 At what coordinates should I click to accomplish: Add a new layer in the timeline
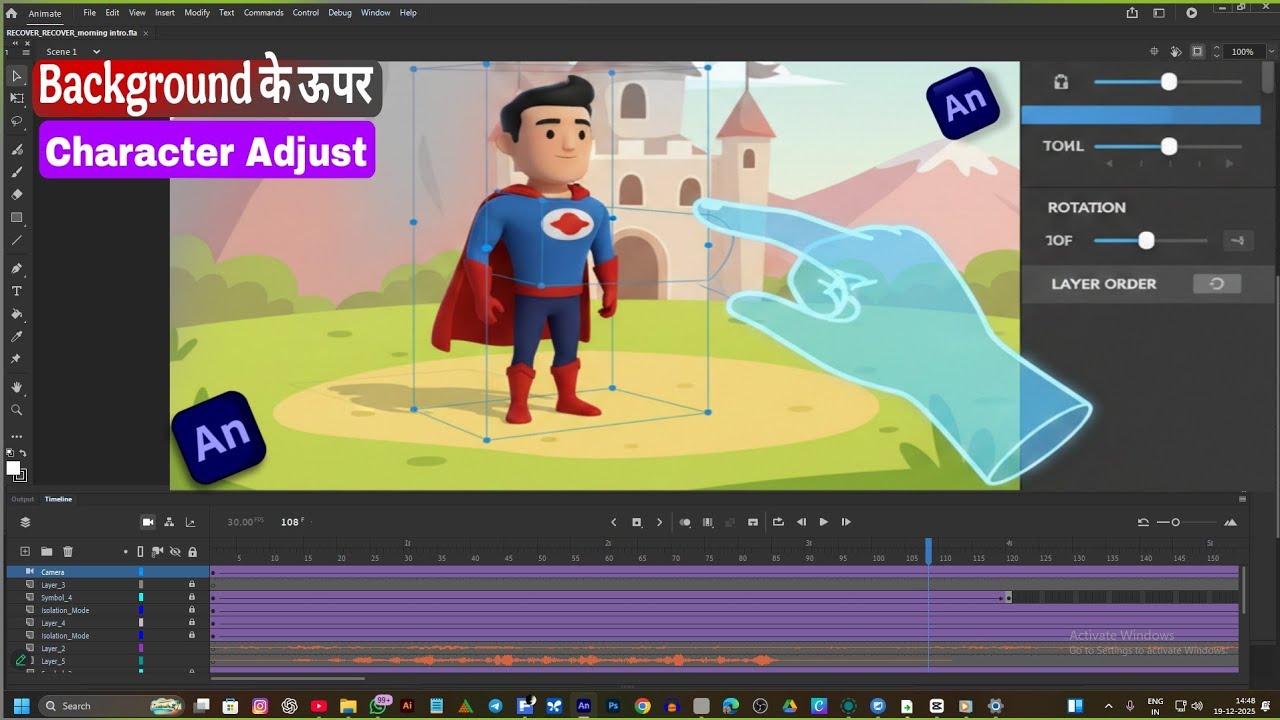click(25, 551)
